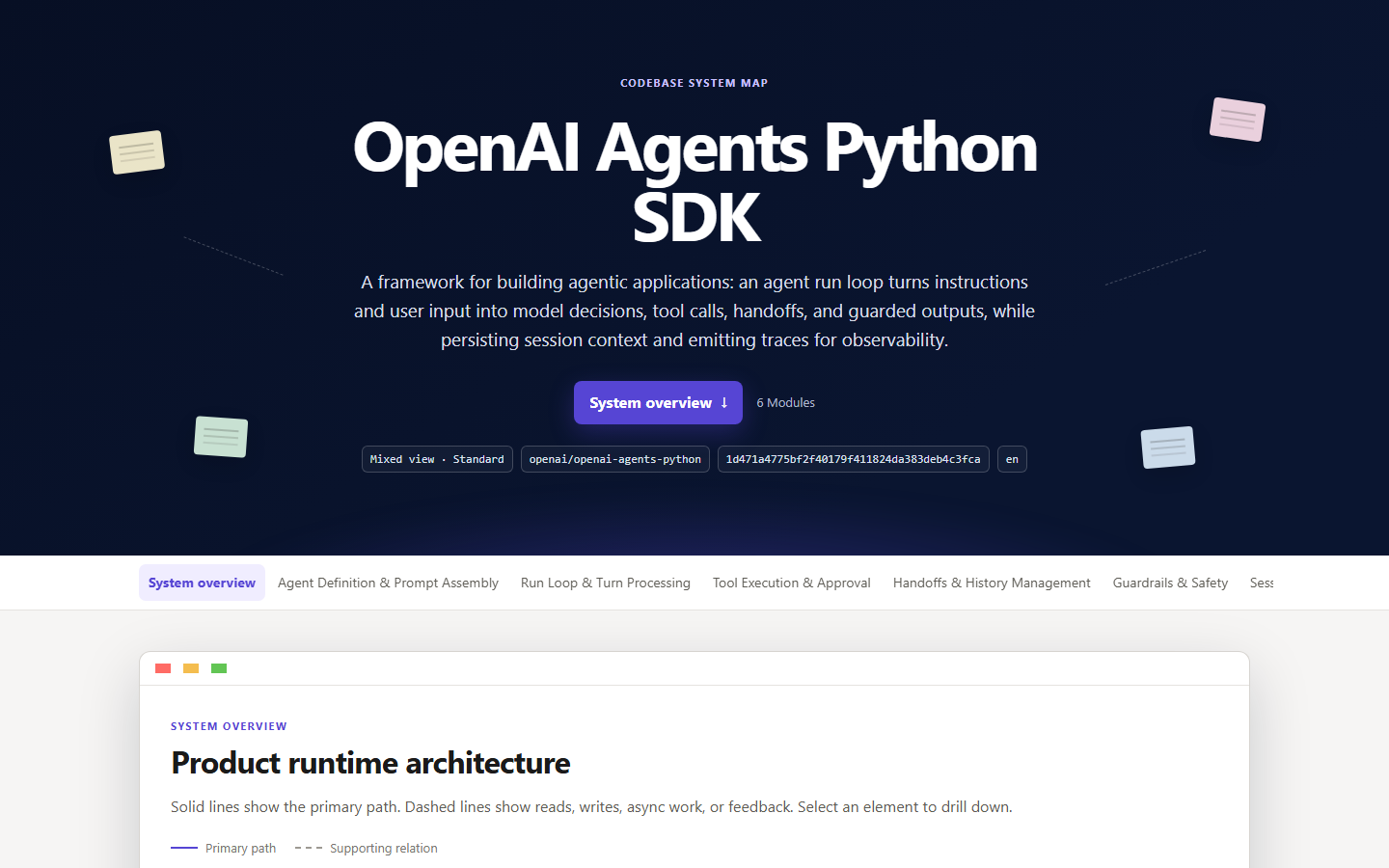Click the green sticky note icon
The height and width of the screenshot is (868, 1389).
pos(221,437)
